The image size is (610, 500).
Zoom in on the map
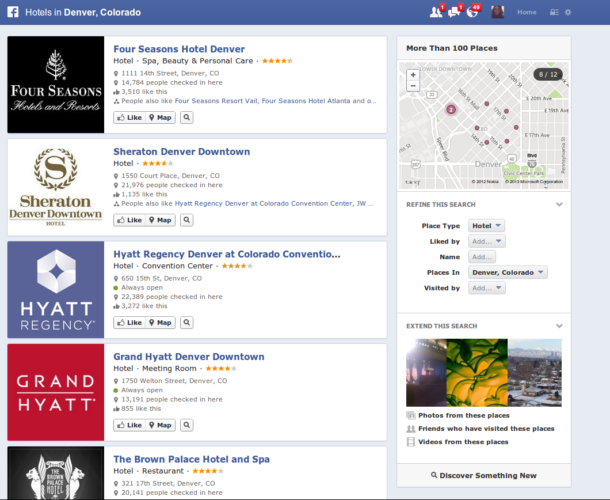[412, 74]
